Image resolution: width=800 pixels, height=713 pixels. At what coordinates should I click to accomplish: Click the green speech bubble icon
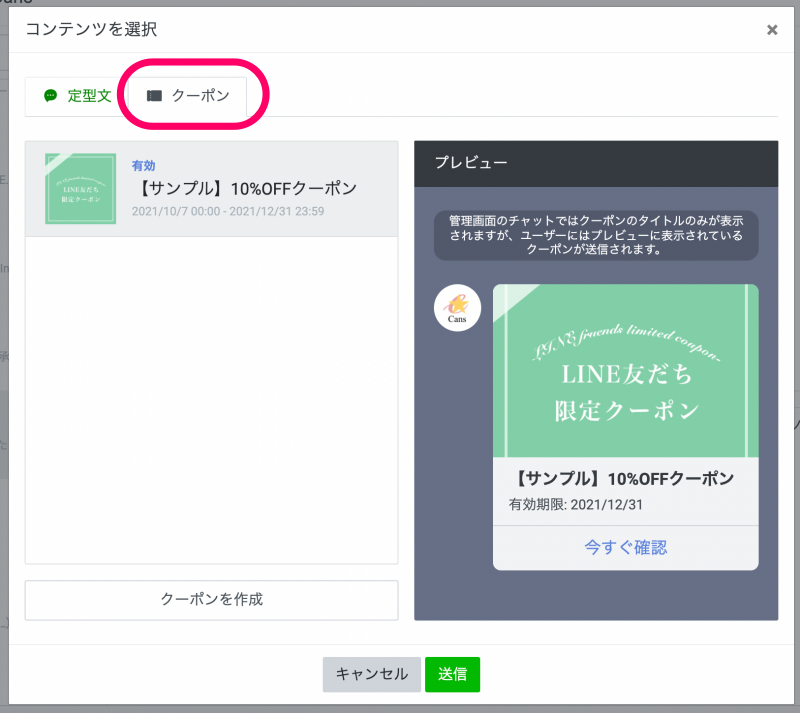tap(51, 96)
